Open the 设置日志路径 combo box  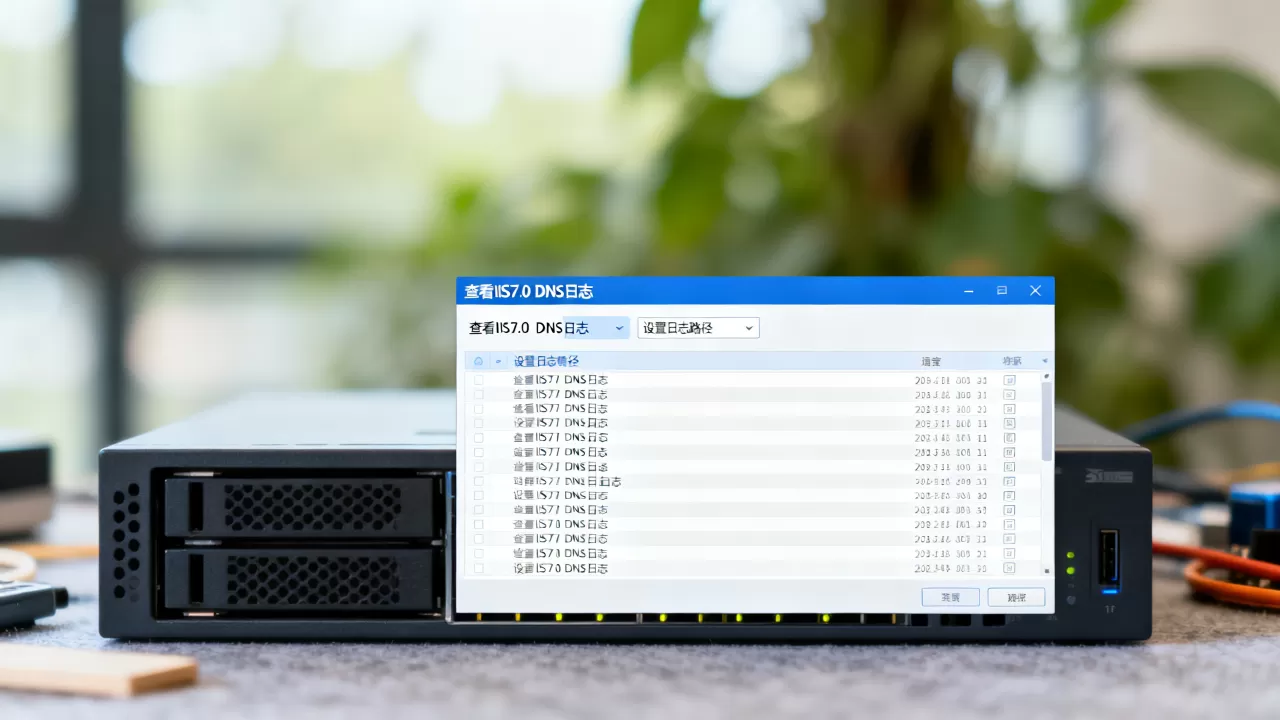(698, 328)
